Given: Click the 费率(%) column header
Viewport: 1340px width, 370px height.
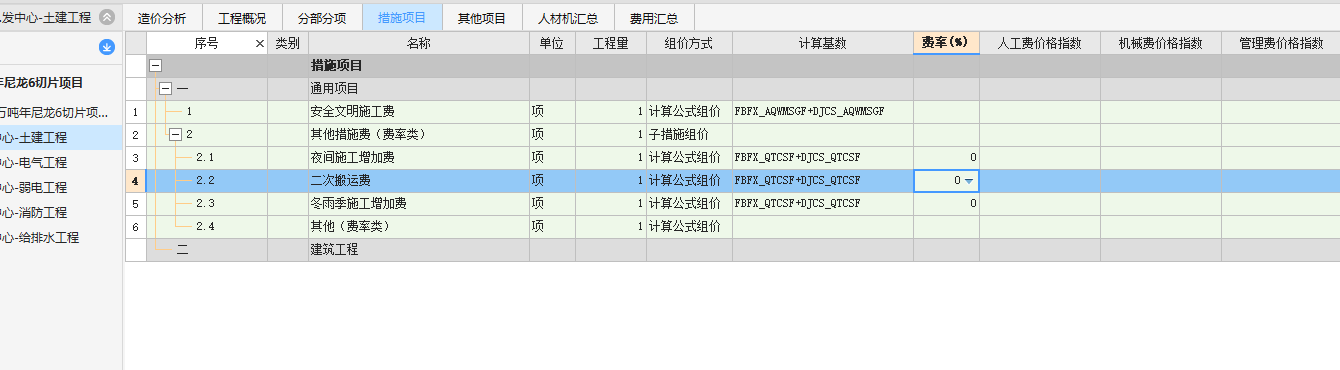Looking at the screenshot, I should click(946, 43).
